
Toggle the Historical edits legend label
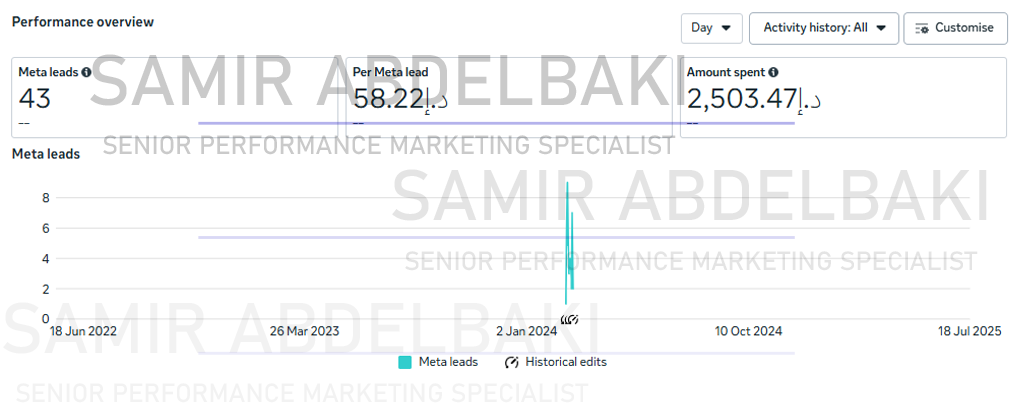pos(566,362)
